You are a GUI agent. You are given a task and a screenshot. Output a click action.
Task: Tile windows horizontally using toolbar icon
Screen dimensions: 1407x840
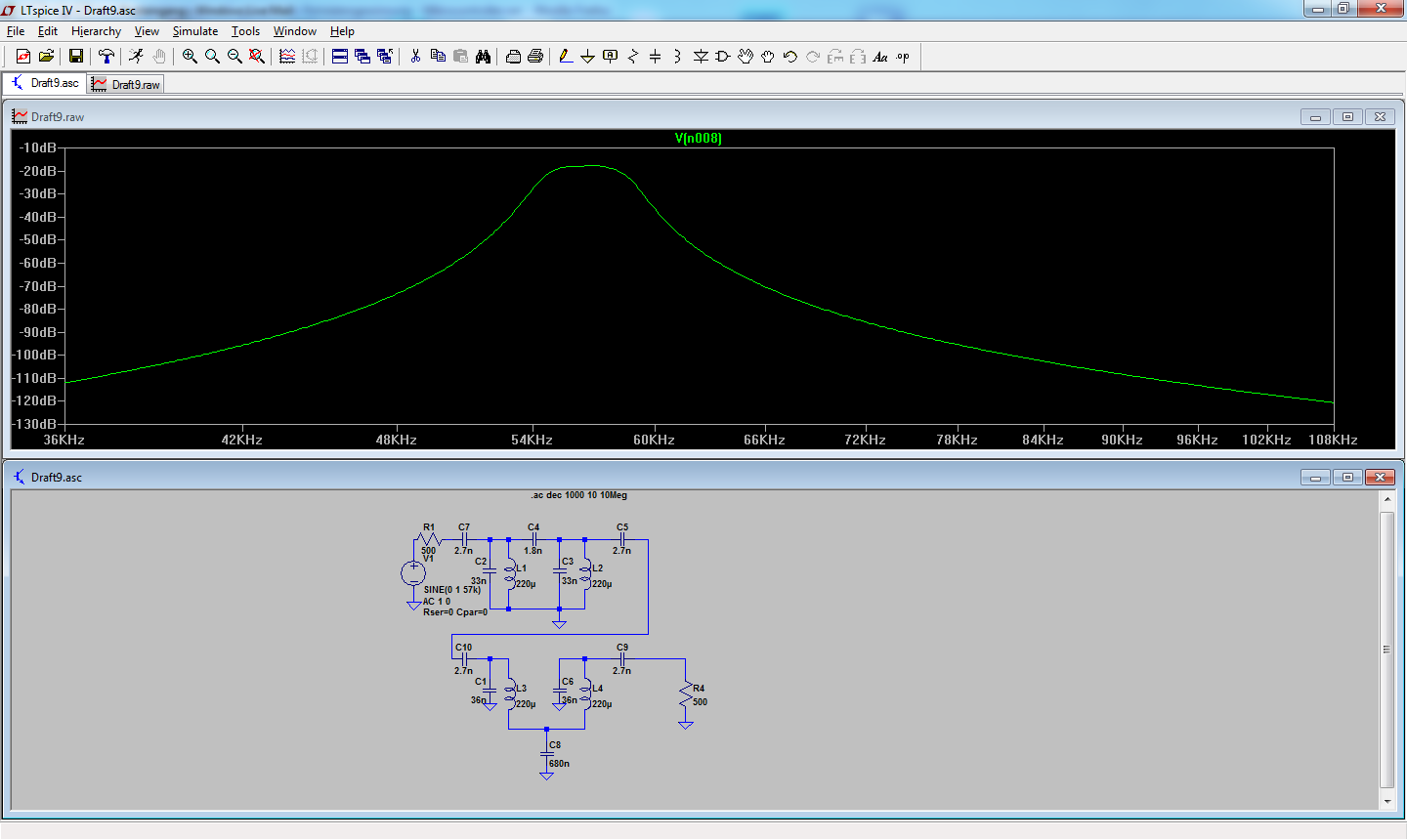(340, 57)
